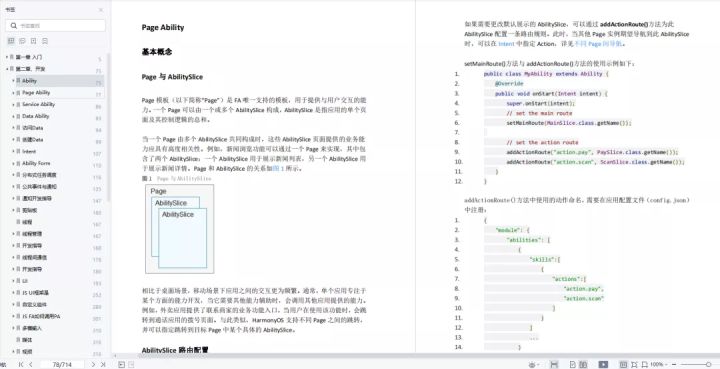Collapse the Ability bookmark node
The width and height of the screenshot is (720, 369).
(x=13, y=81)
